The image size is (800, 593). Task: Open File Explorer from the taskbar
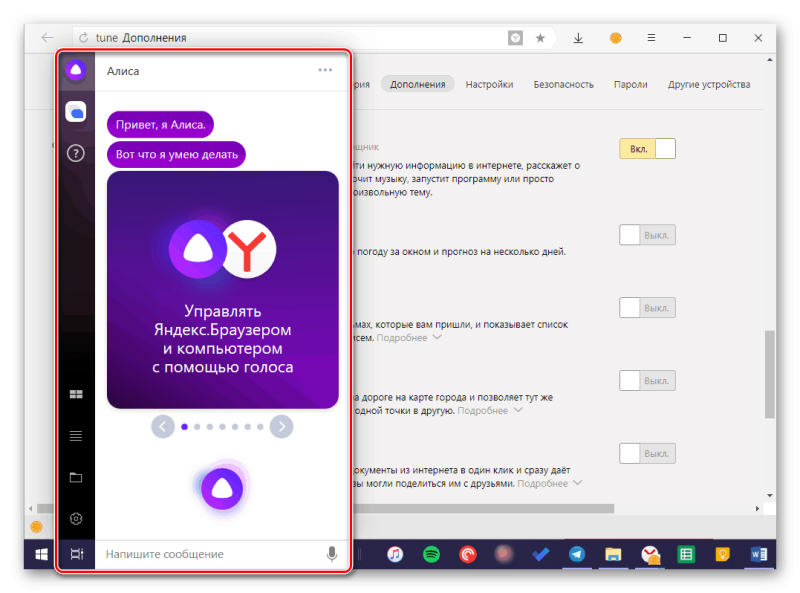(x=613, y=554)
